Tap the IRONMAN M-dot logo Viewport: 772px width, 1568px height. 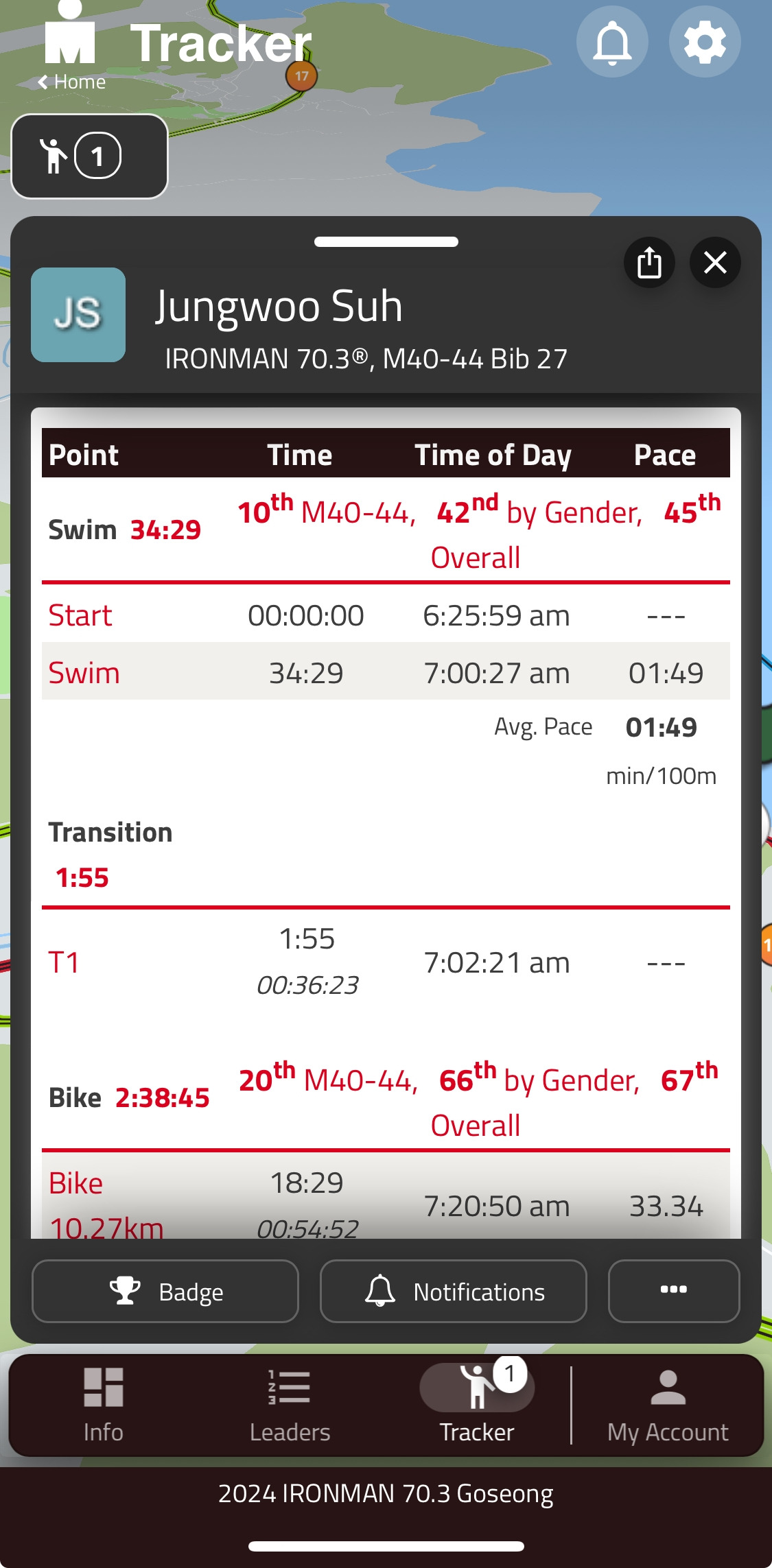(x=70, y=33)
